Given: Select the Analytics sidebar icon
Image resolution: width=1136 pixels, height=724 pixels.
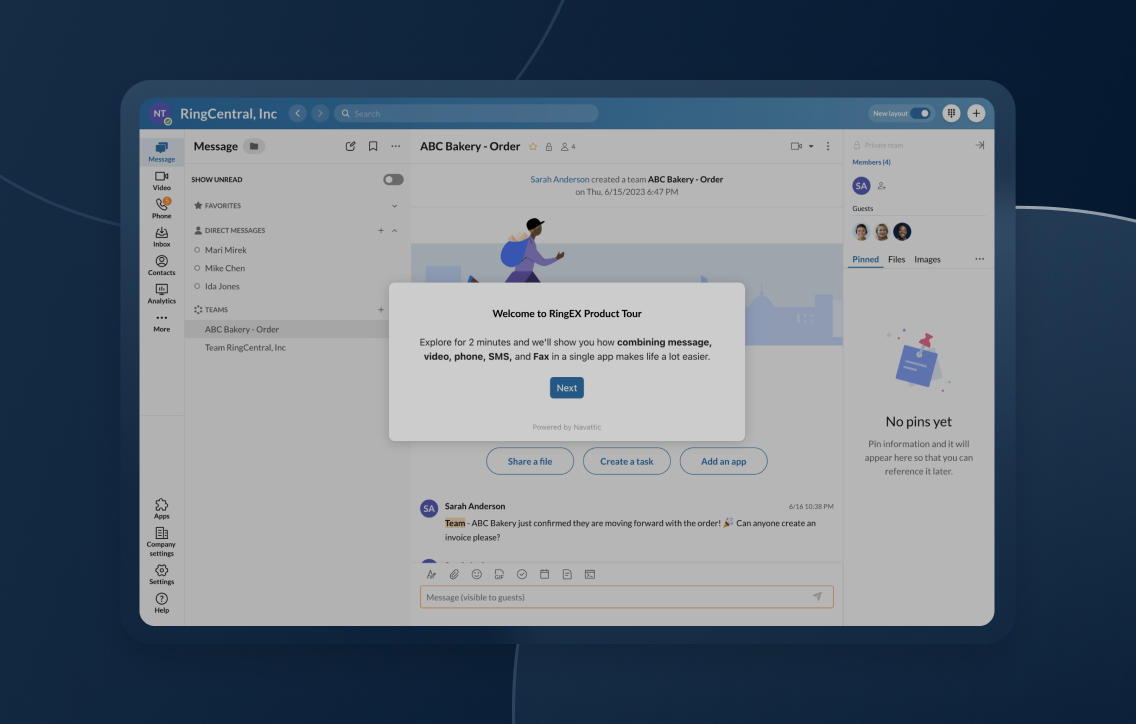Looking at the screenshot, I should (161, 293).
